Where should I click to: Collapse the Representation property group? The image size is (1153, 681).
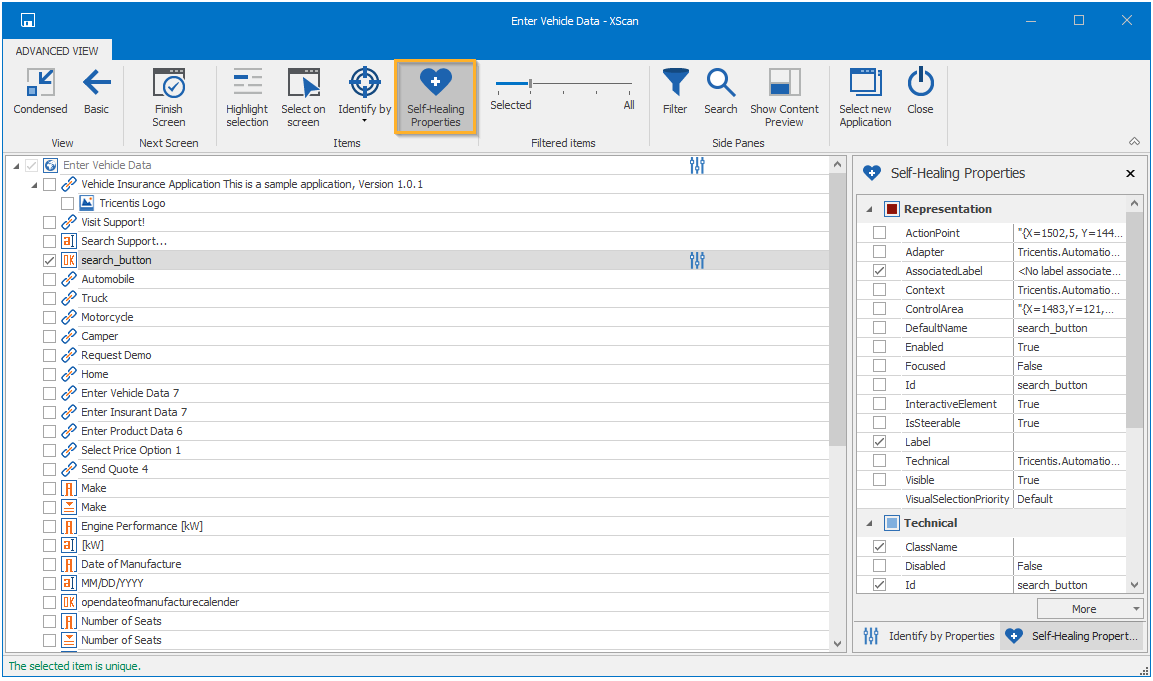[x=868, y=209]
